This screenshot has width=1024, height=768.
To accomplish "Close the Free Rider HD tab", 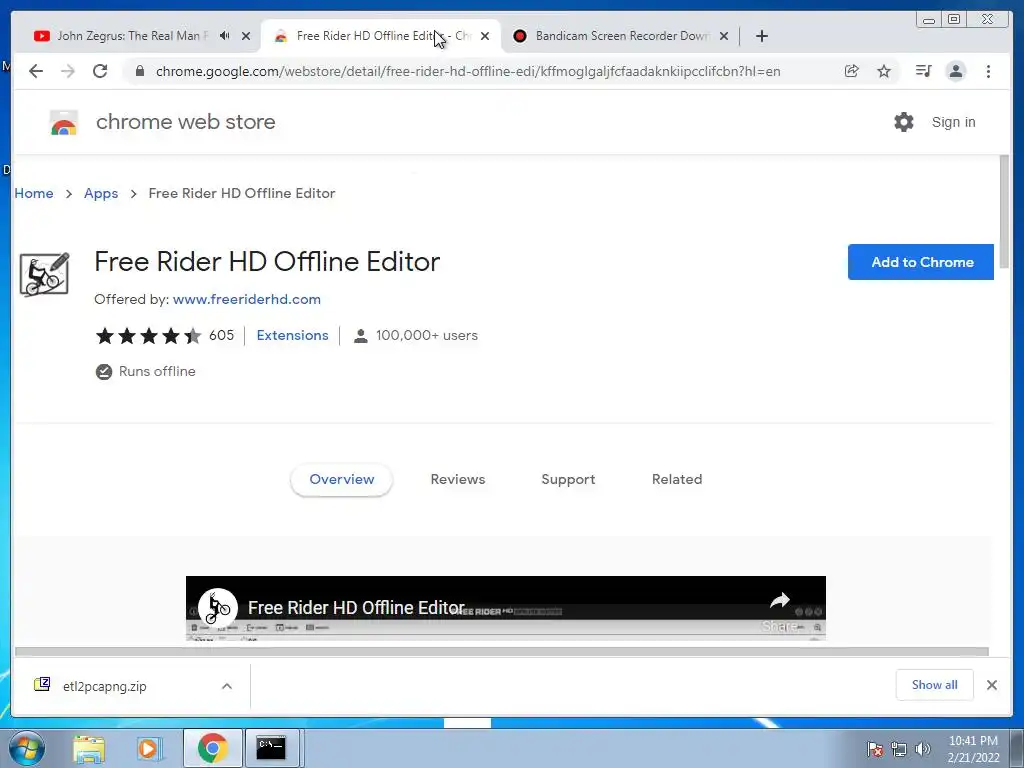I will [485, 36].
